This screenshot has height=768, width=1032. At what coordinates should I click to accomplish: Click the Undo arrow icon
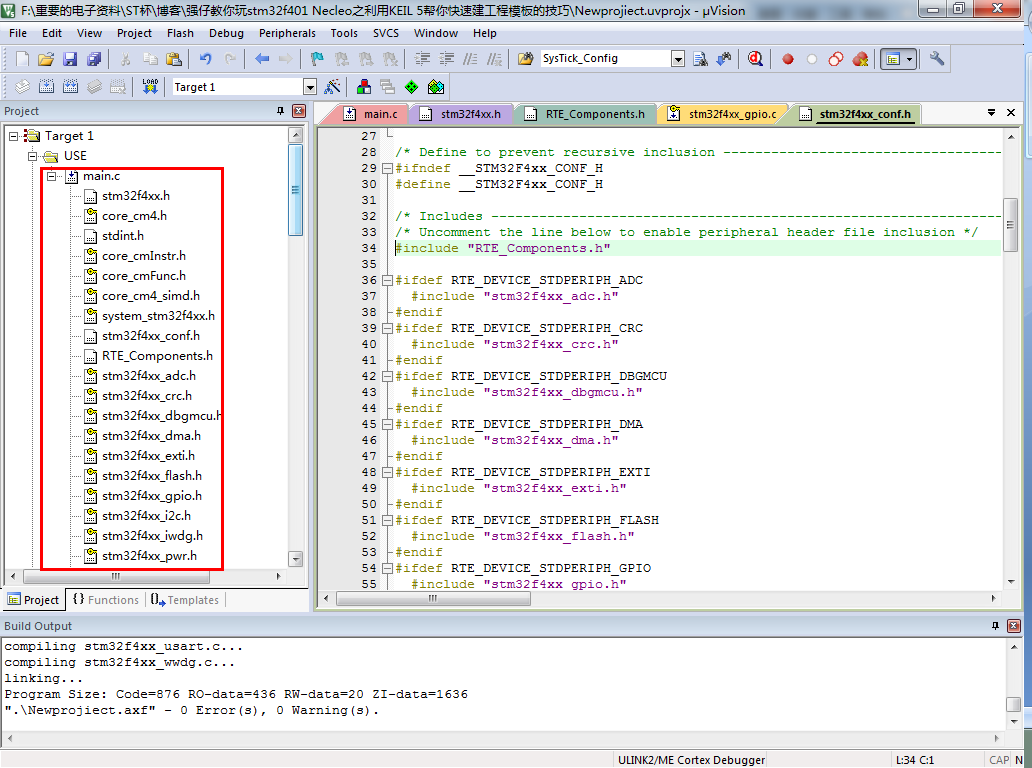pos(205,59)
